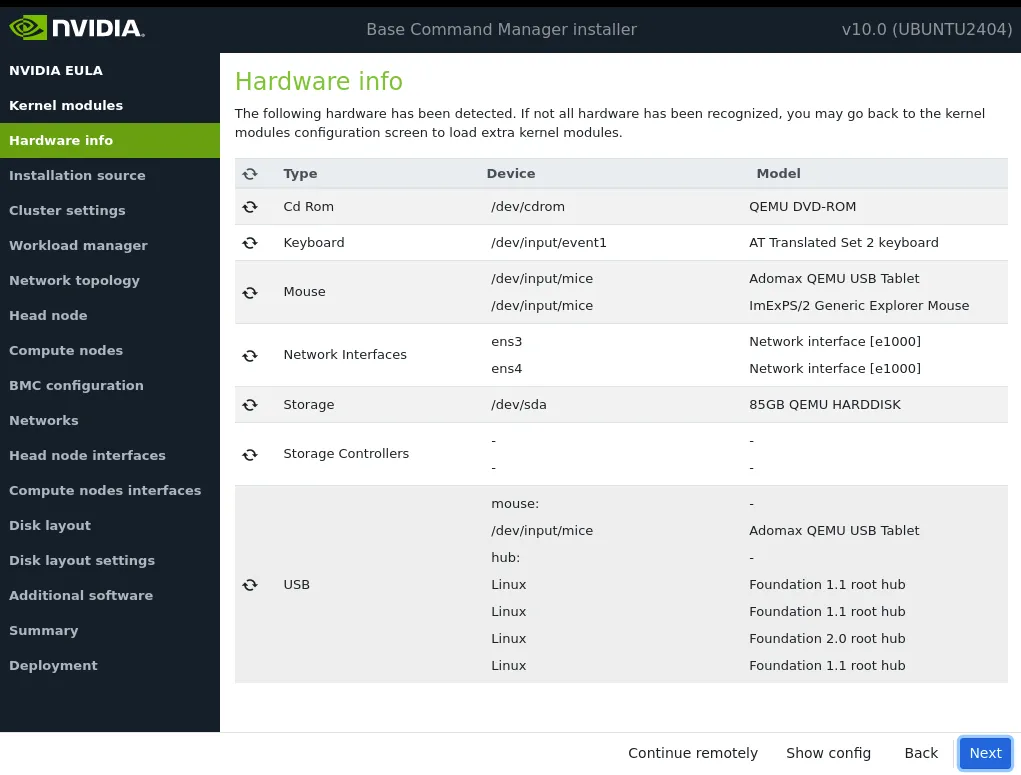The image size is (1021, 775).
Task: Open Disk layout settings
Action: pyautogui.click(x=110, y=561)
